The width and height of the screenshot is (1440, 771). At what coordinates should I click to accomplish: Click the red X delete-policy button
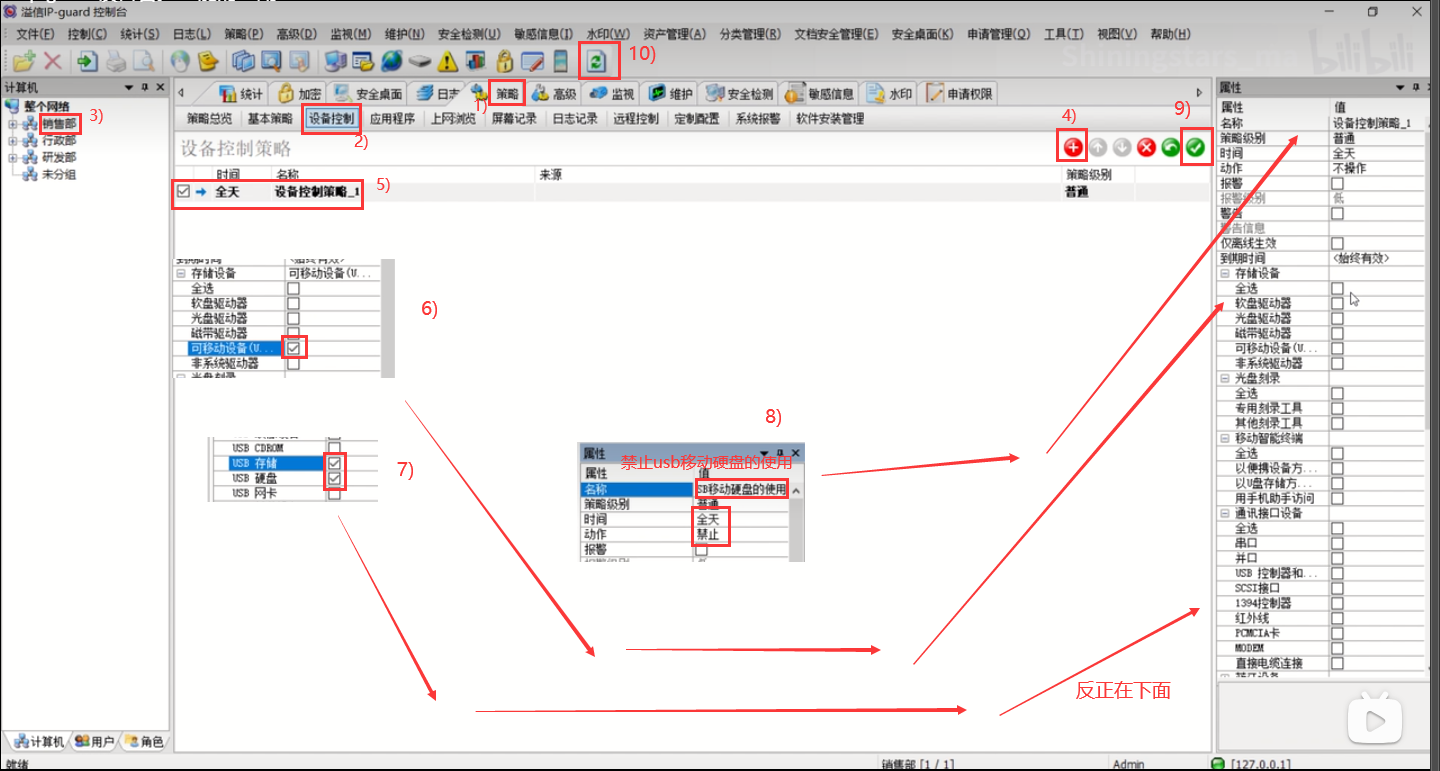(x=1146, y=147)
